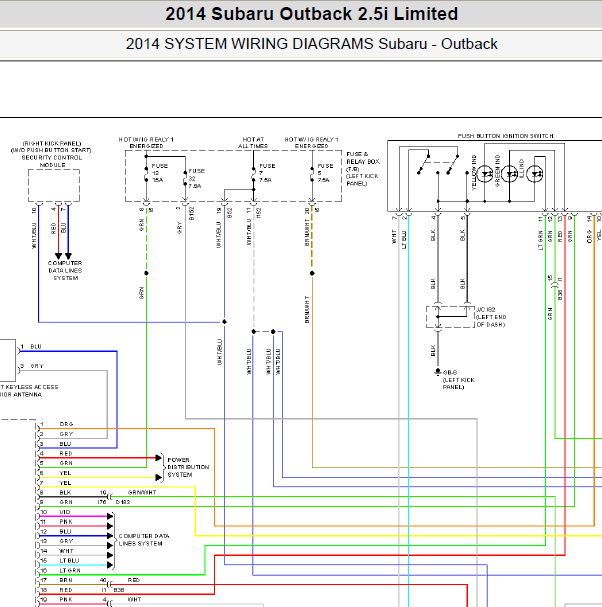602x607 pixels.
Task: Click the 'YELLOW IND' LED symbol
Action: 484,174
